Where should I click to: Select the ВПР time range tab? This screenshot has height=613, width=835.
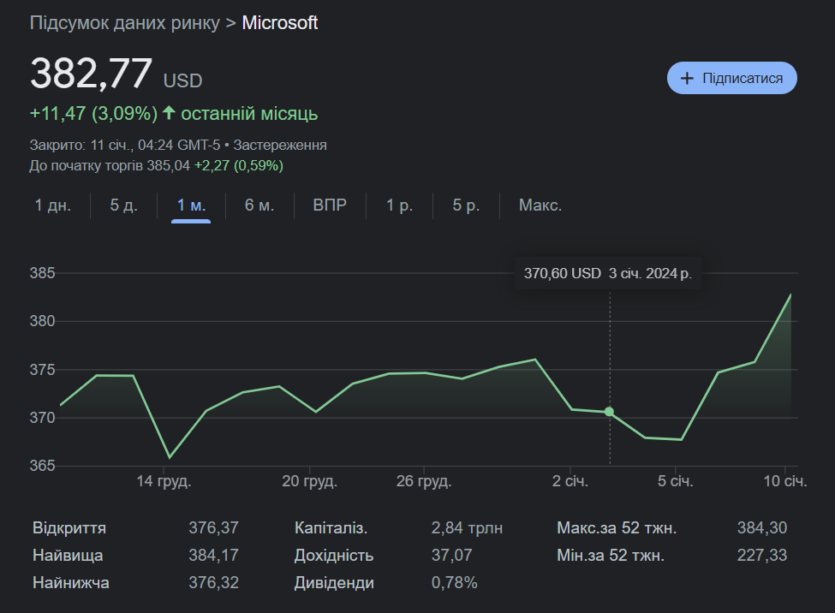(330, 205)
